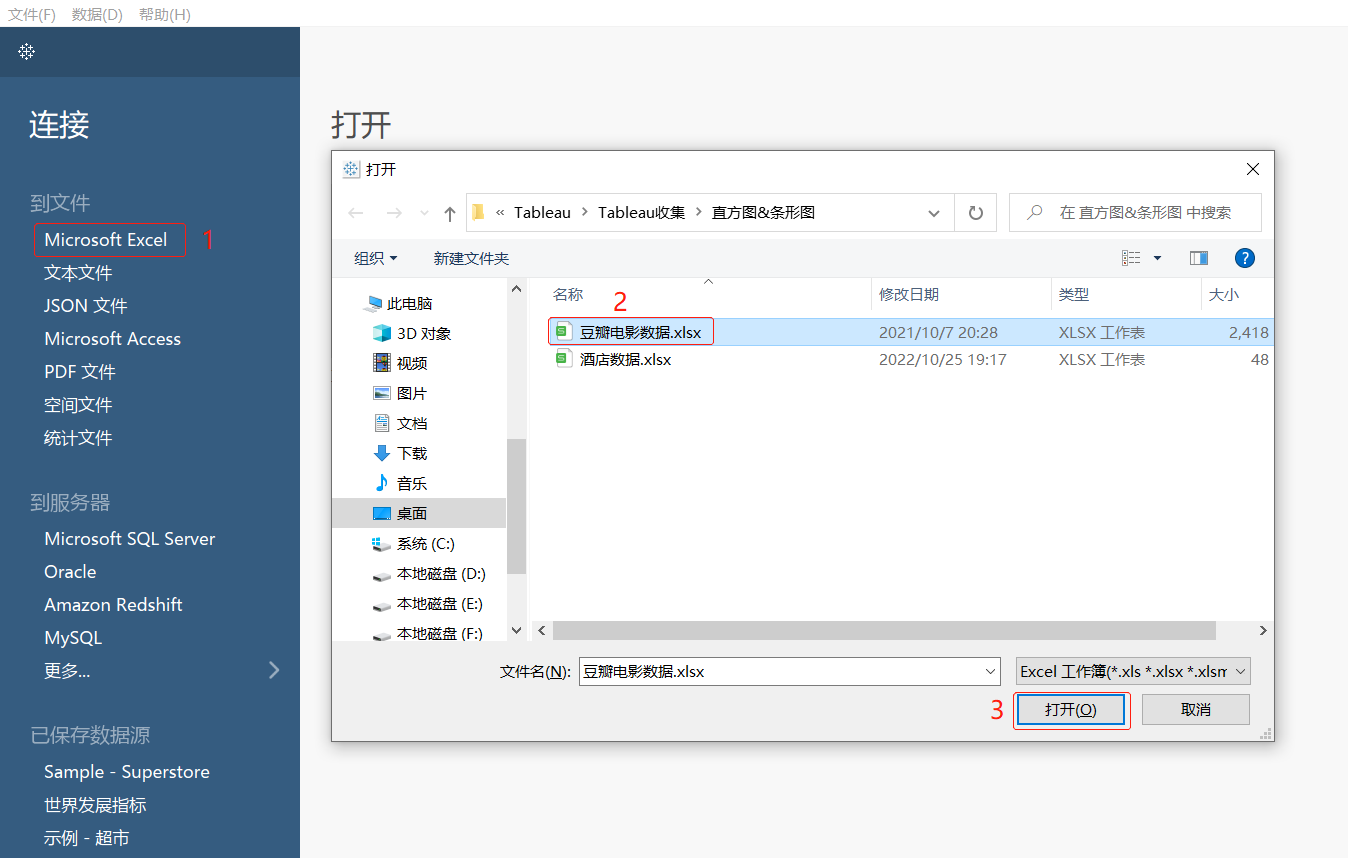
Task: Open recent locations dropdown arrow
Action: point(424,213)
